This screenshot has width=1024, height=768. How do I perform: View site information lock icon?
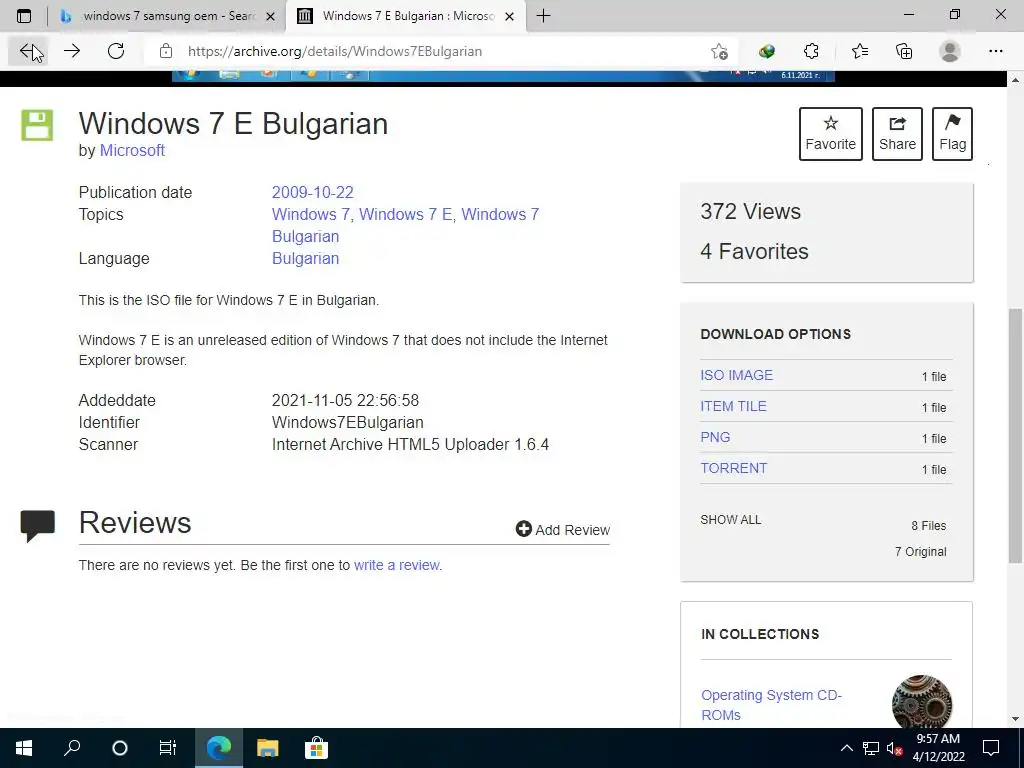pyautogui.click(x=166, y=51)
